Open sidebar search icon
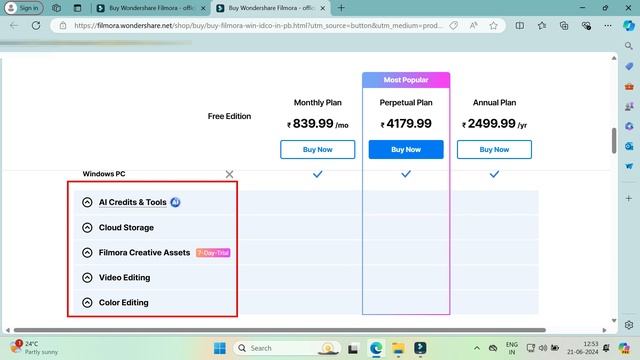Image resolution: width=640 pixels, height=360 pixels. pyautogui.click(x=629, y=46)
